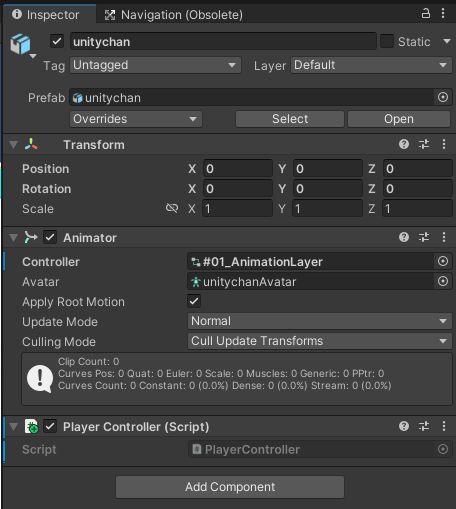Switch to the Navigation (Obsolete) tab
This screenshot has width=456, height=509.
point(174,15)
